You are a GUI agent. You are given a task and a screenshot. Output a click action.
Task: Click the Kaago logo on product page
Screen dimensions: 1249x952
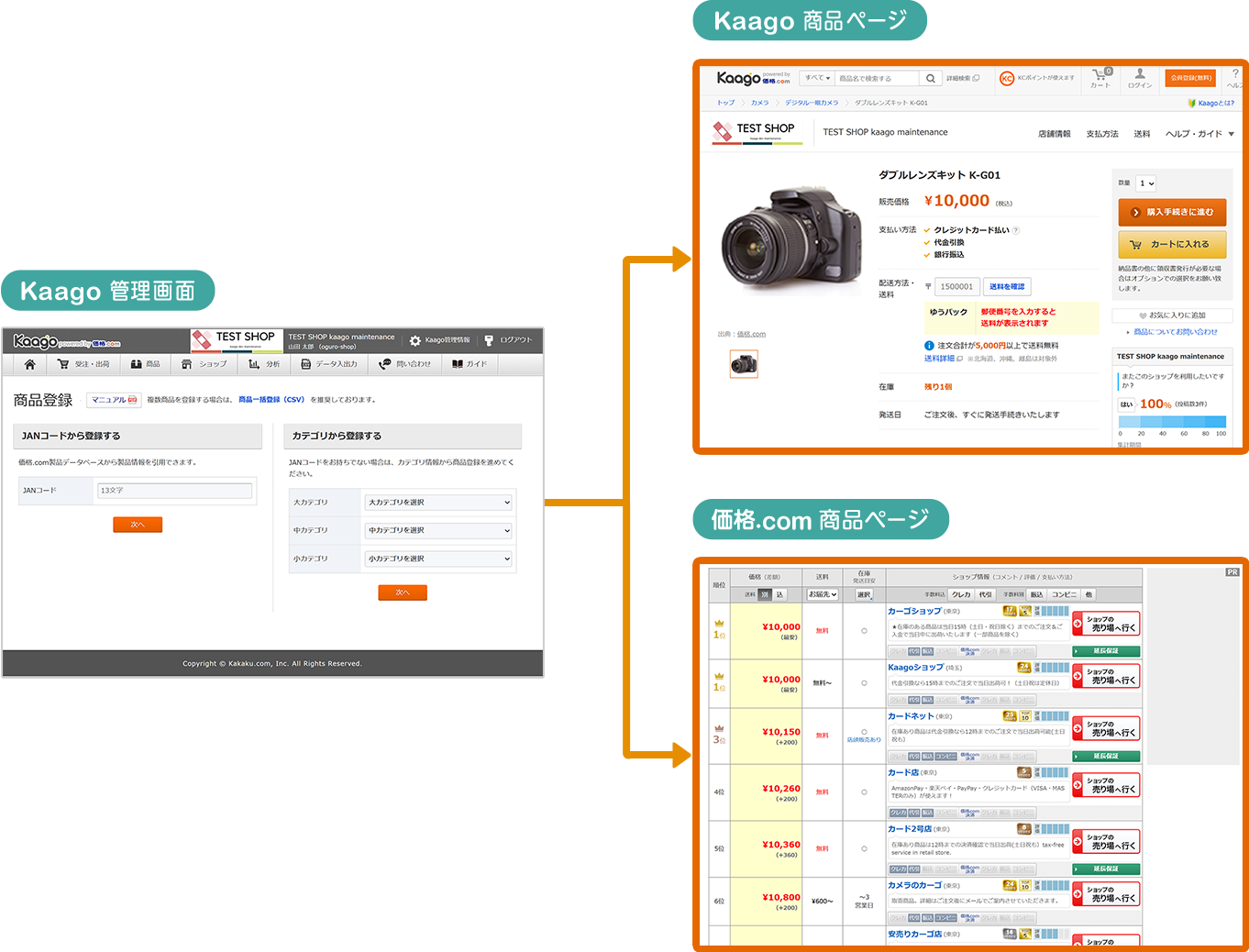coord(753,79)
